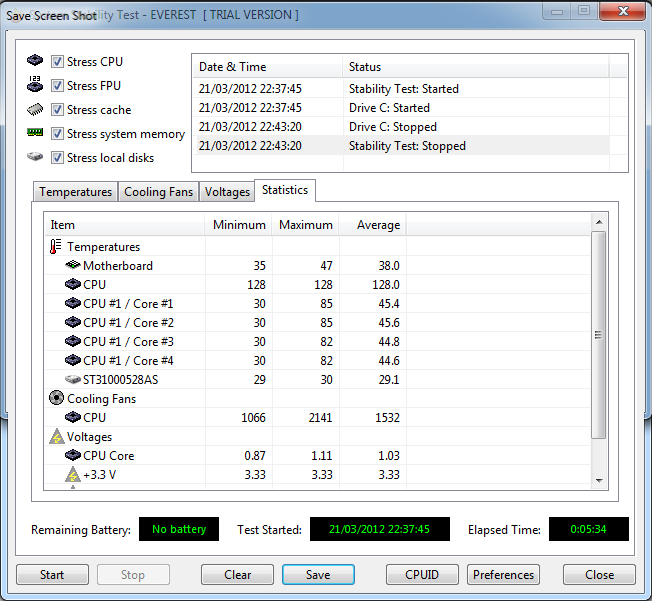This screenshot has width=652, height=601.
Task: Toggle the Stress FPU checkbox
Action: click(57, 86)
